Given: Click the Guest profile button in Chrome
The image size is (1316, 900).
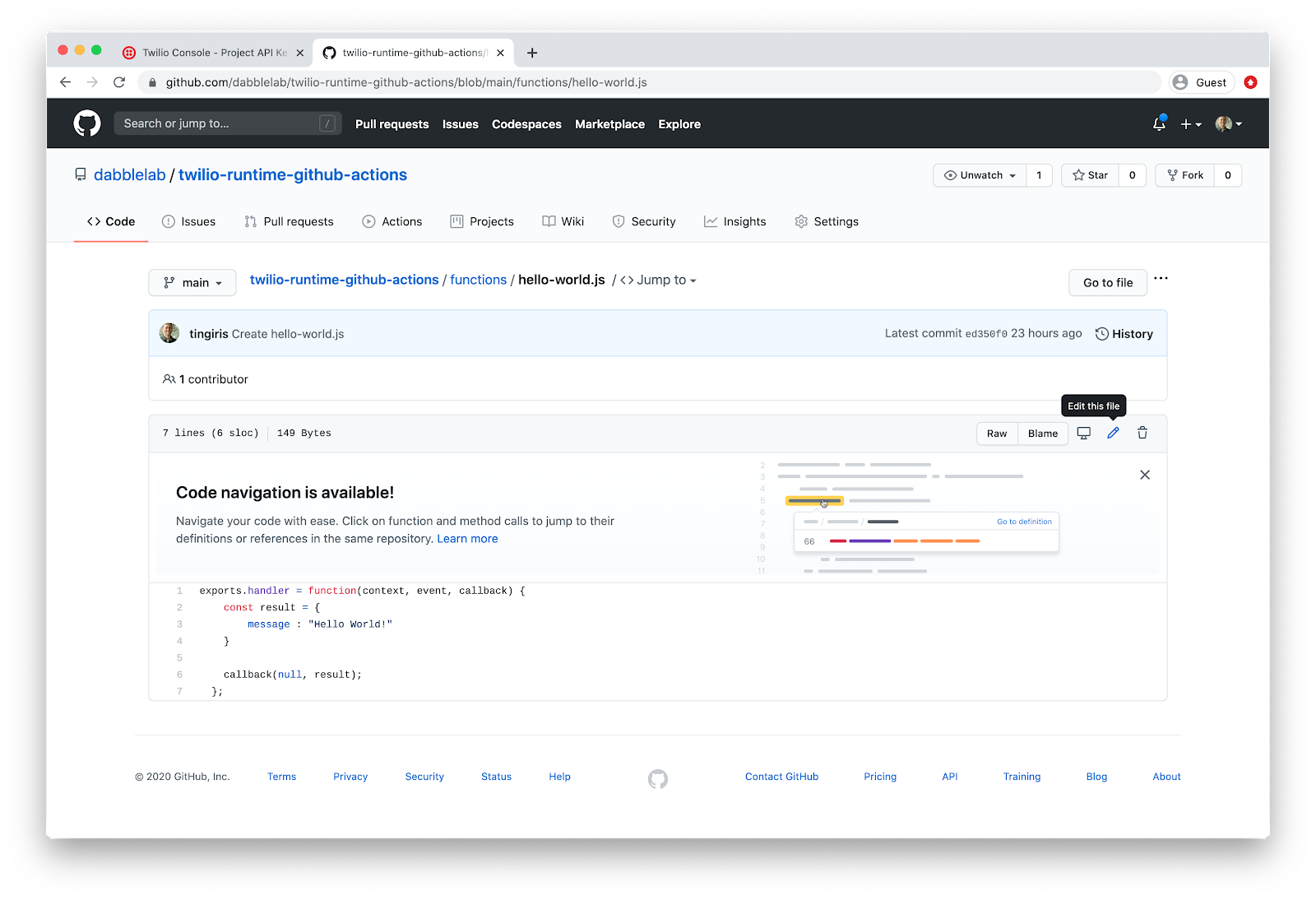Looking at the screenshot, I should pos(1202,82).
